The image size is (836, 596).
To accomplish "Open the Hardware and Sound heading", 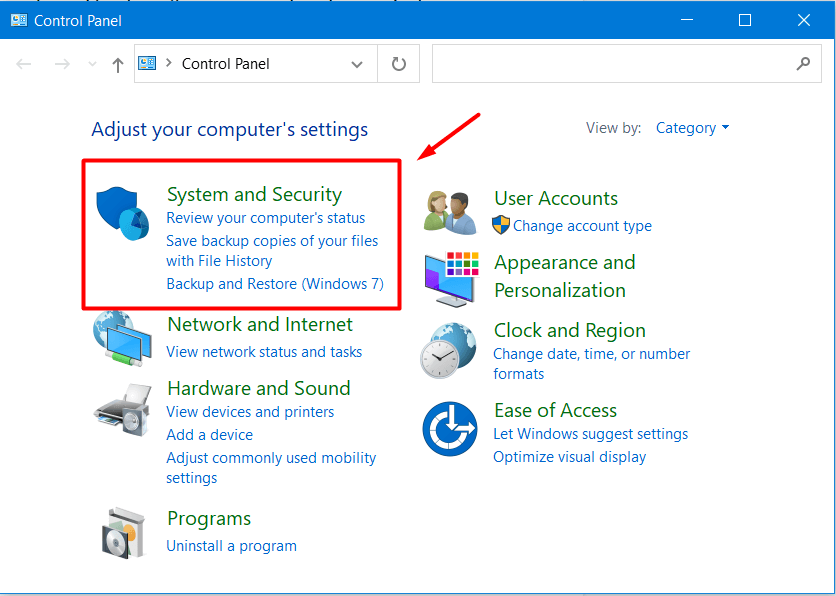I will pos(259,388).
